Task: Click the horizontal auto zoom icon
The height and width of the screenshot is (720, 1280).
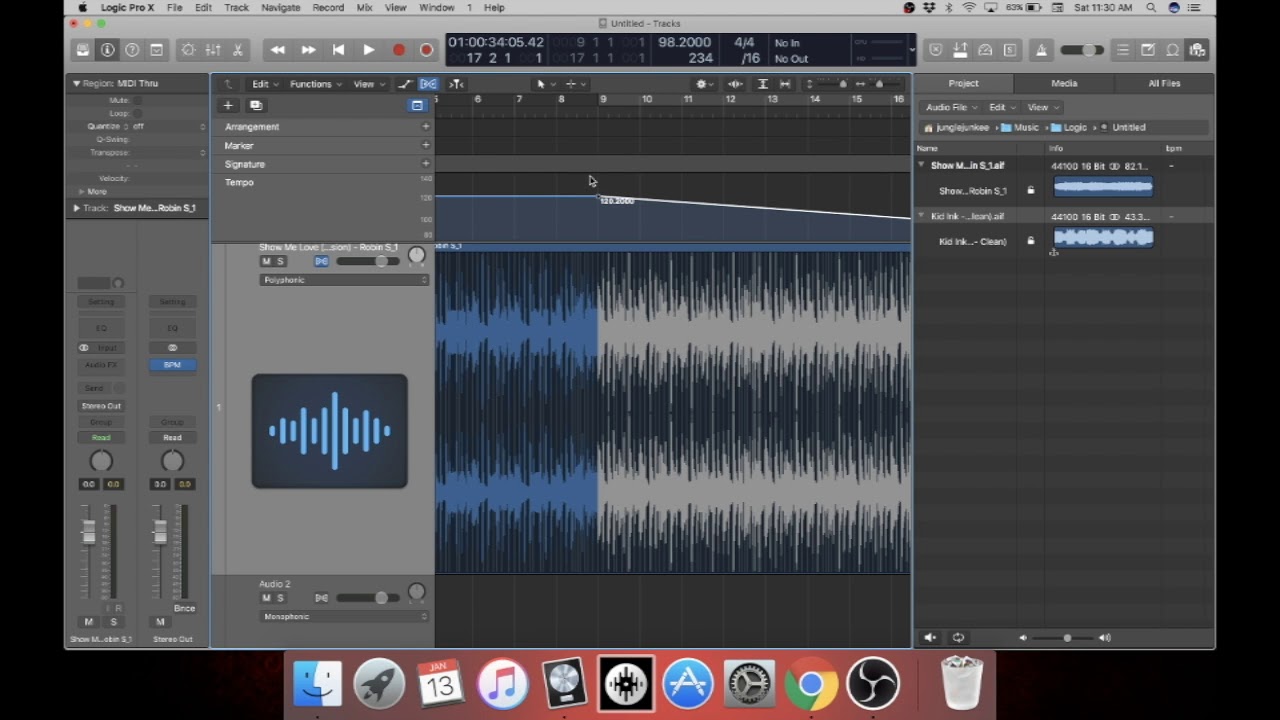Action: 785,84
